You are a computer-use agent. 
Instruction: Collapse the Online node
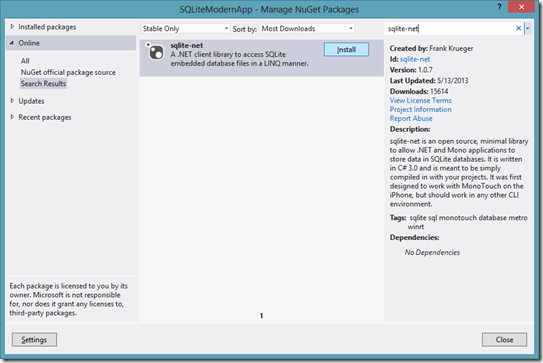(x=12, y=43)
